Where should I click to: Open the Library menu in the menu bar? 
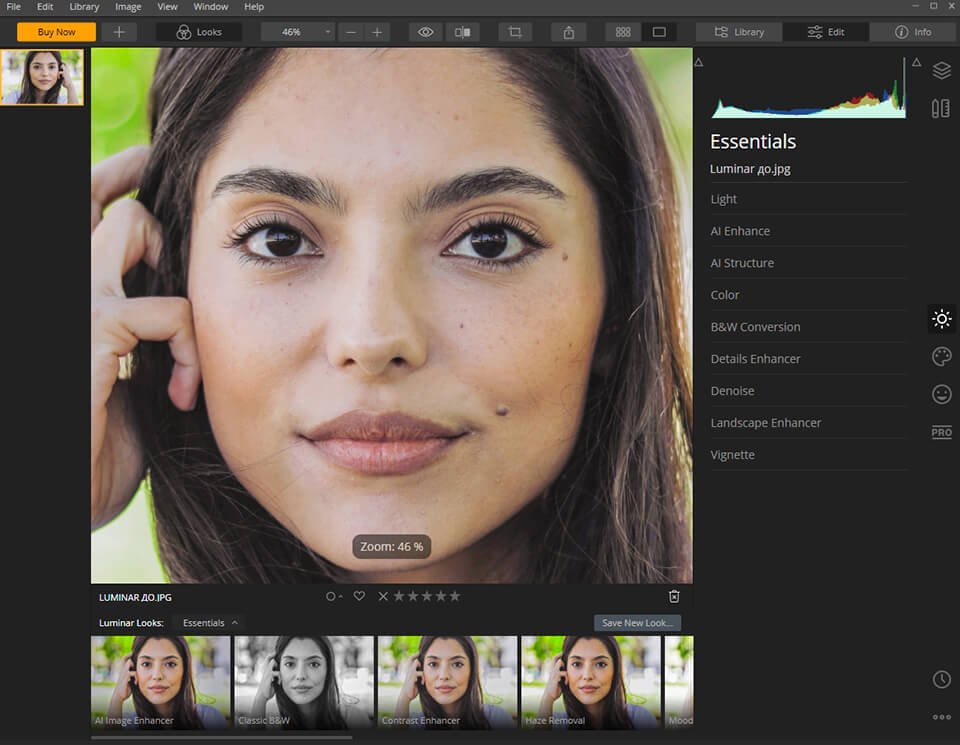(84, 6)
